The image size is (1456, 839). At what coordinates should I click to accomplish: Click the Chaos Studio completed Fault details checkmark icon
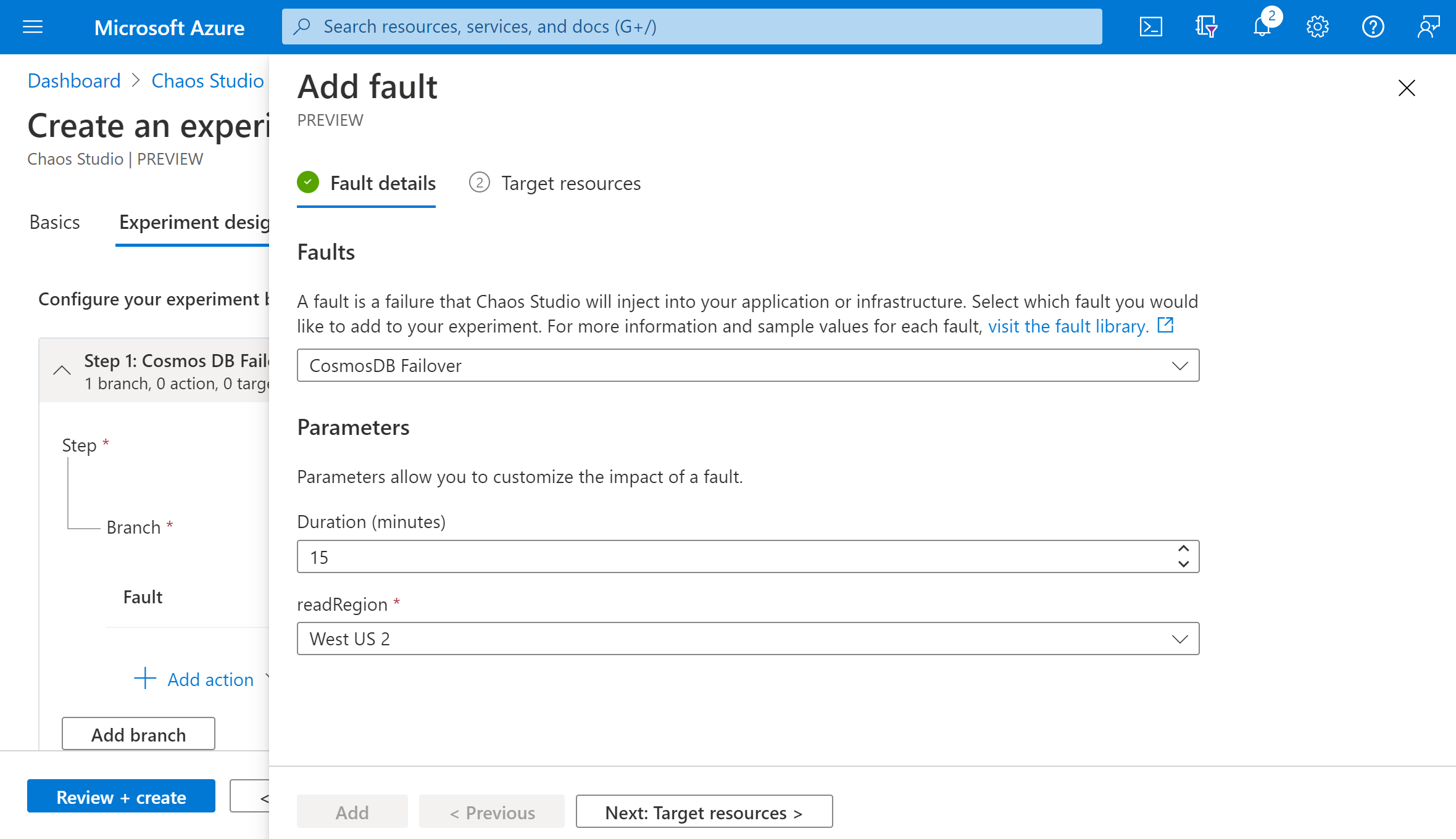pyautogui.click(x=309, y=182)
